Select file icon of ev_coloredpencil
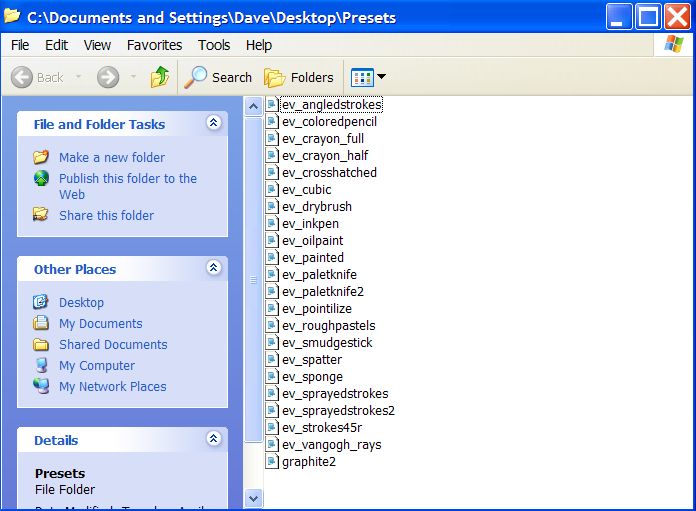The width and height of the screenshot is (696, 511). pos(272,122)
